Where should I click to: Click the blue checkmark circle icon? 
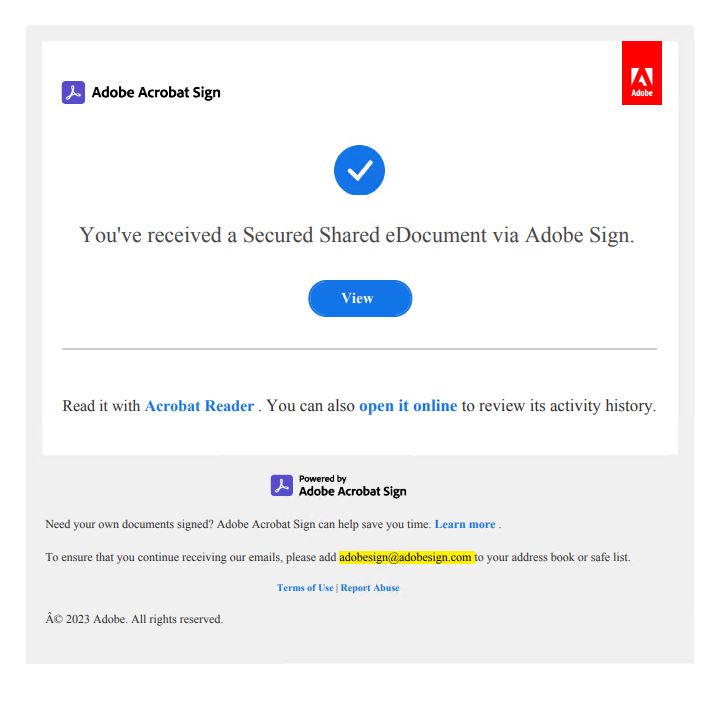point(359,171)
